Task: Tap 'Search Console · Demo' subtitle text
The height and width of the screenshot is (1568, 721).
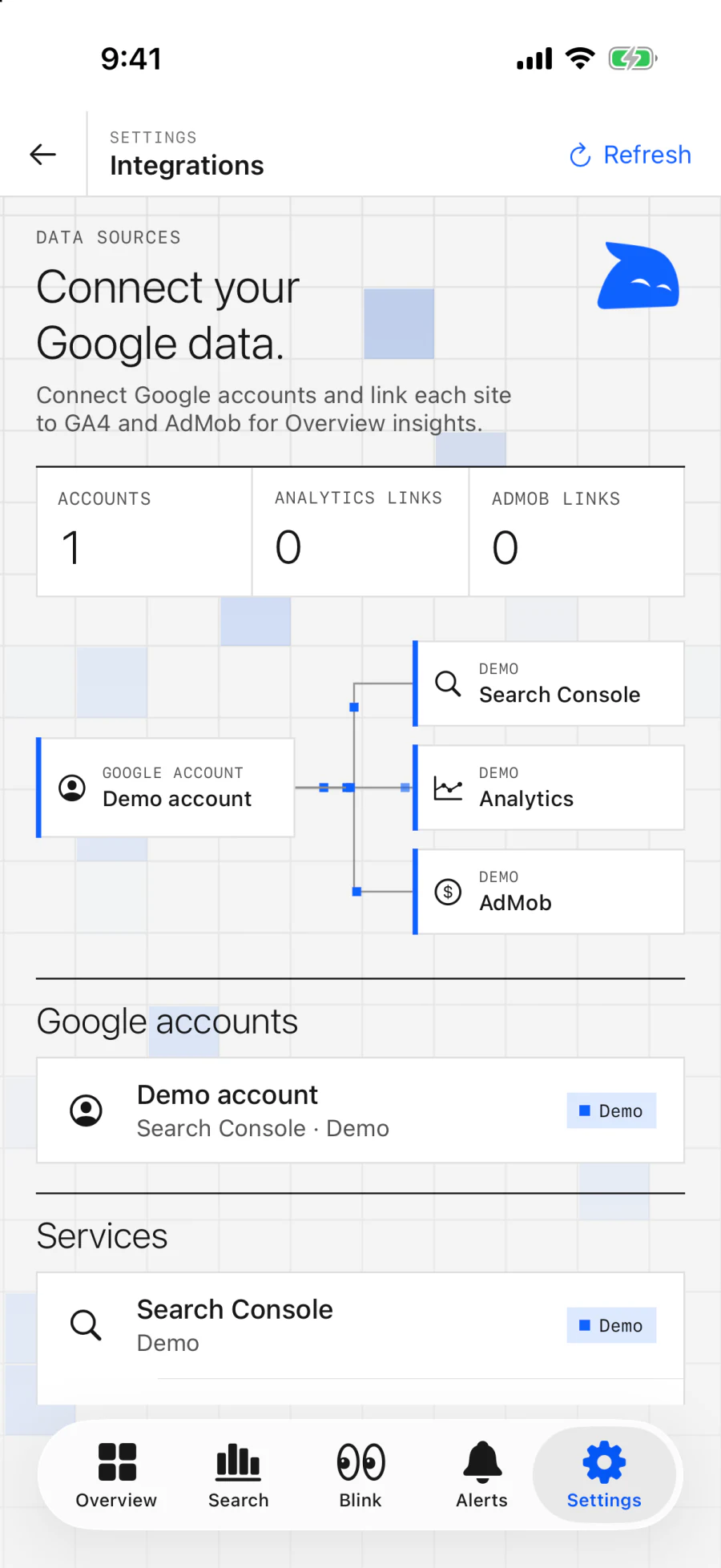Action: tap(263, 1128)
